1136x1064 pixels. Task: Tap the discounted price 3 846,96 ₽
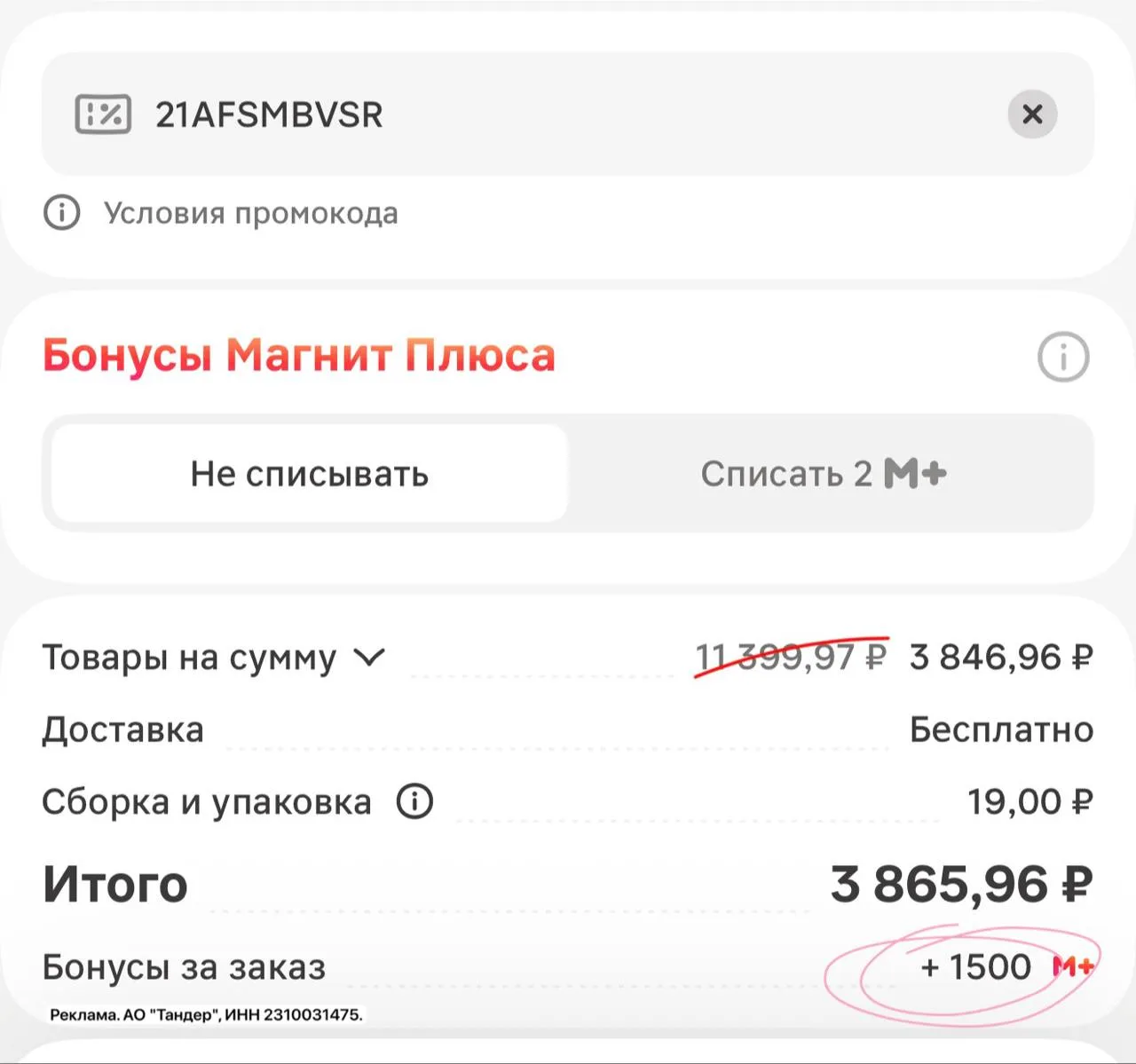click(1001, 658)
